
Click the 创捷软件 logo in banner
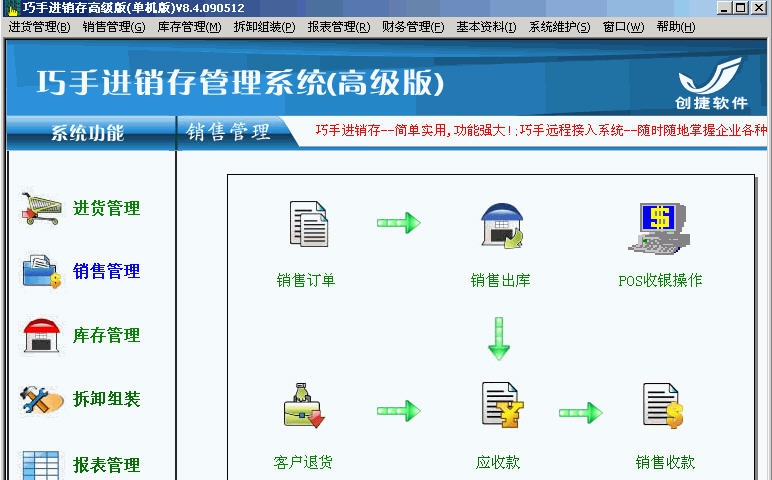coord(710,83)
